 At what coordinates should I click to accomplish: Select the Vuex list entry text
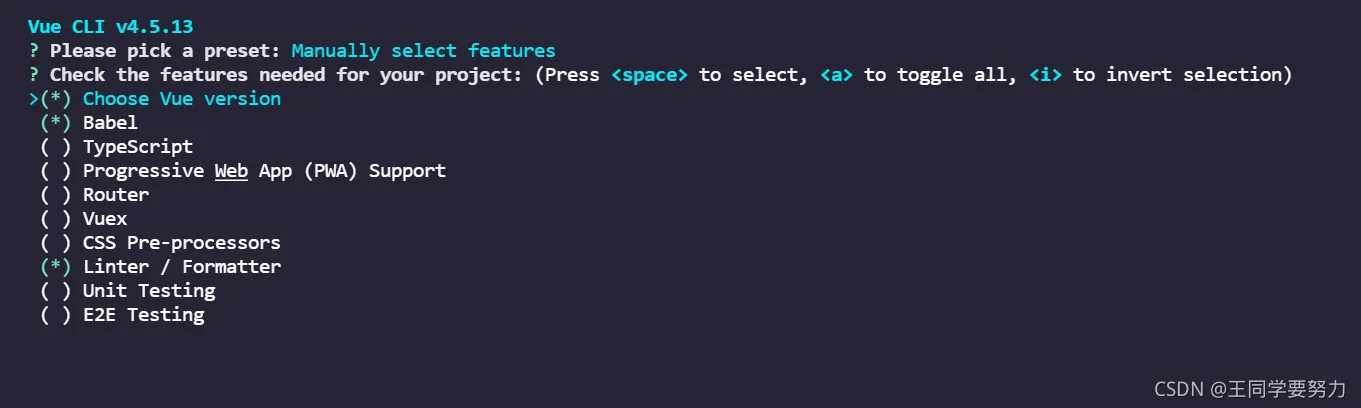pos(105,219)
